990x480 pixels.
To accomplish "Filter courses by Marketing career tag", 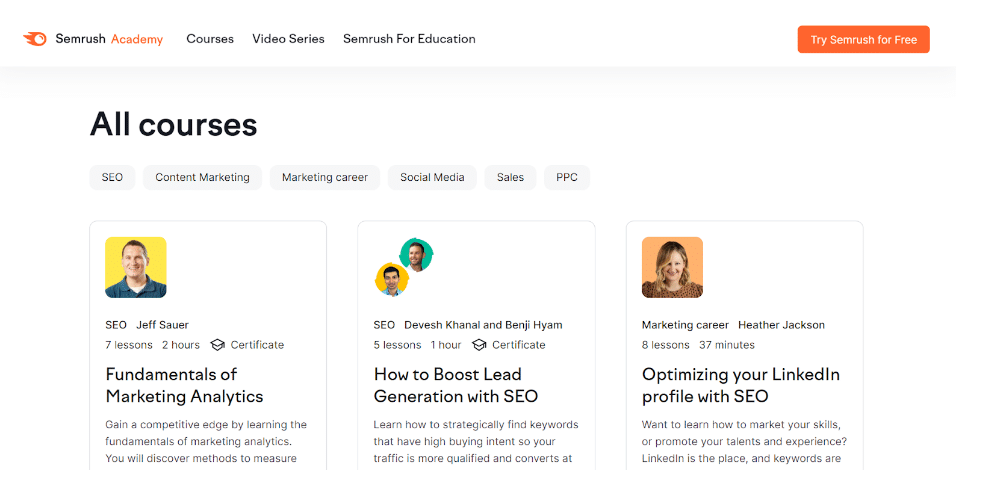I will coord(325,177).
